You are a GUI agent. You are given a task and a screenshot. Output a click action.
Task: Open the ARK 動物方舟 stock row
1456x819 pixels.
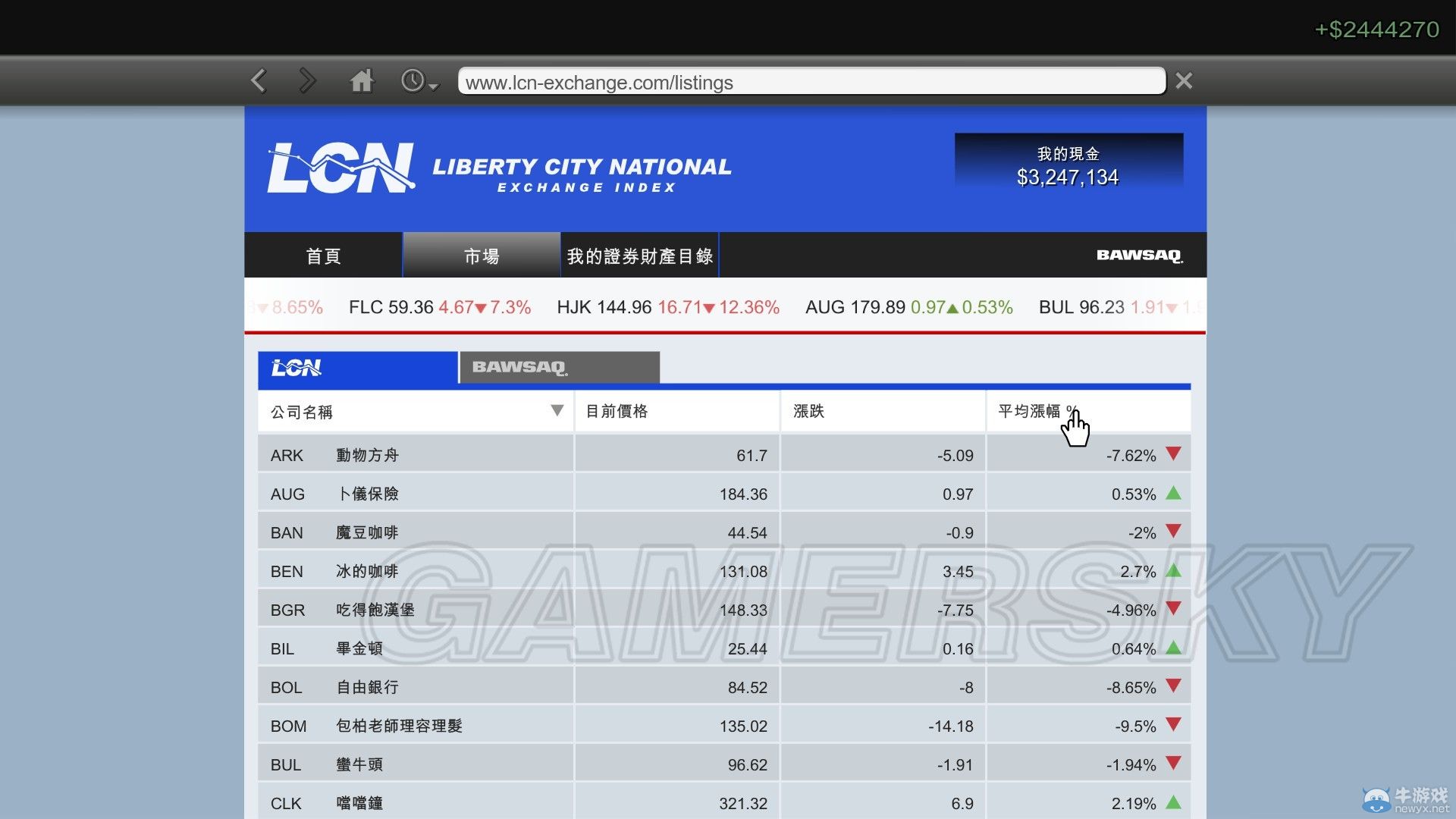point(415,455)
